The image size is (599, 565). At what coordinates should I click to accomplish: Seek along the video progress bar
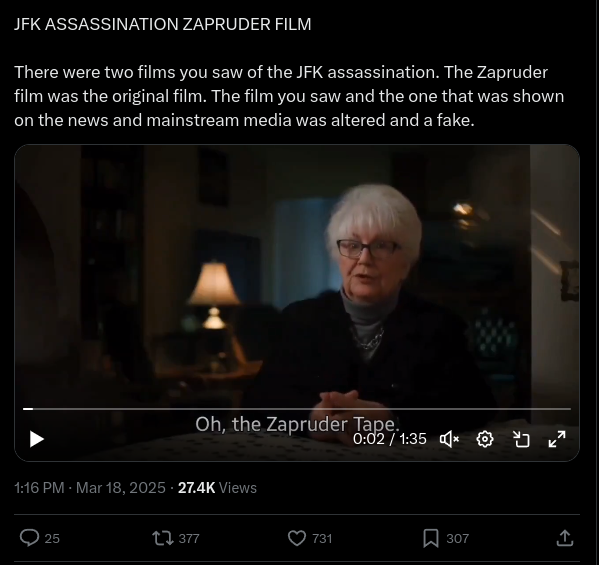(297, 409)
